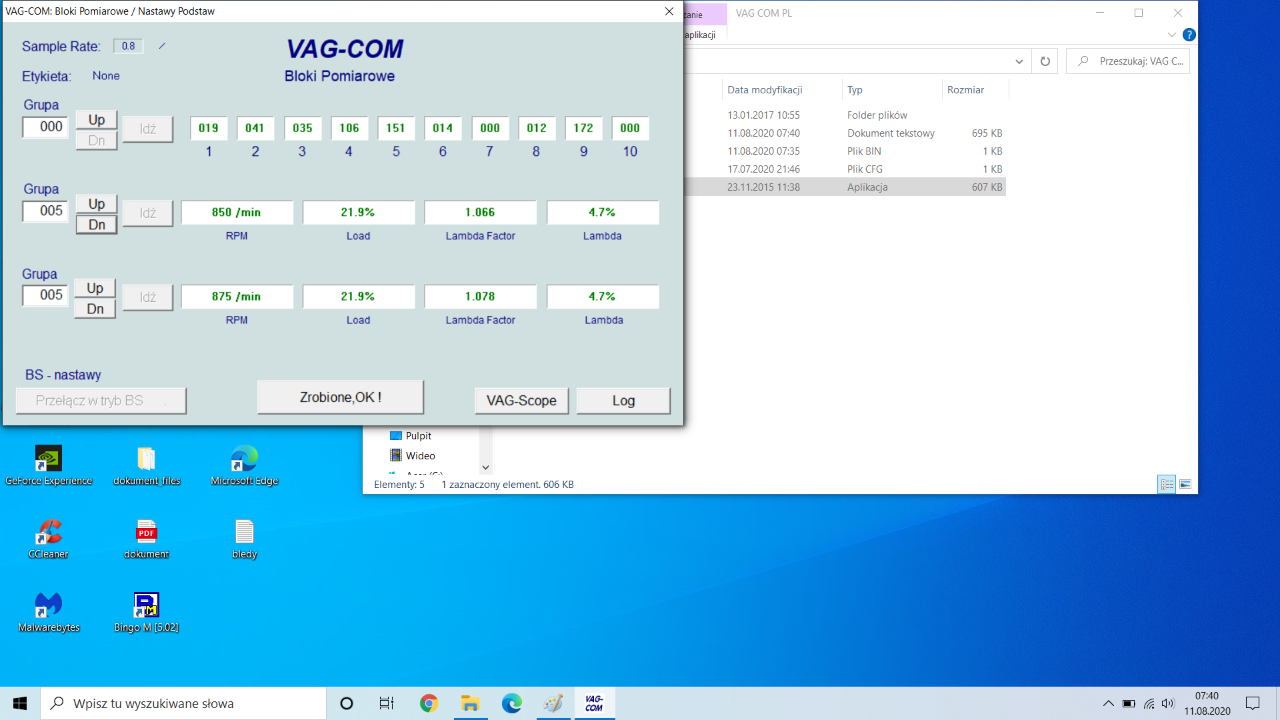Sort files by Data modyfikacji column

(x=765, y=89)
